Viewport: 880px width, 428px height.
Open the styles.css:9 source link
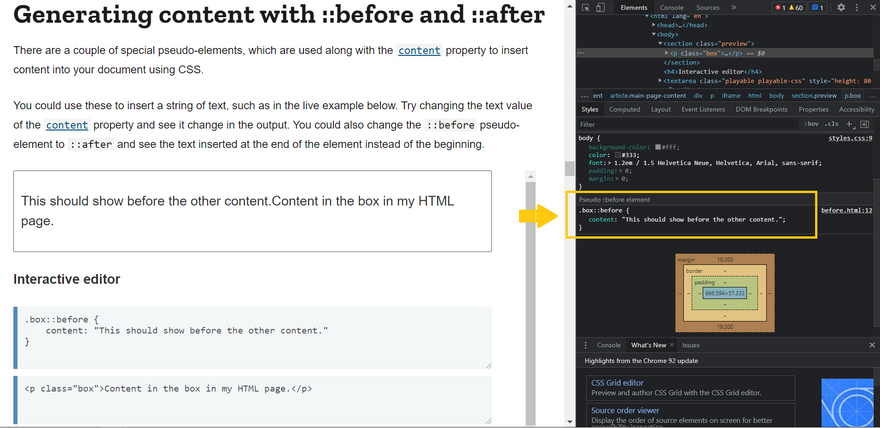pos(851,137)
